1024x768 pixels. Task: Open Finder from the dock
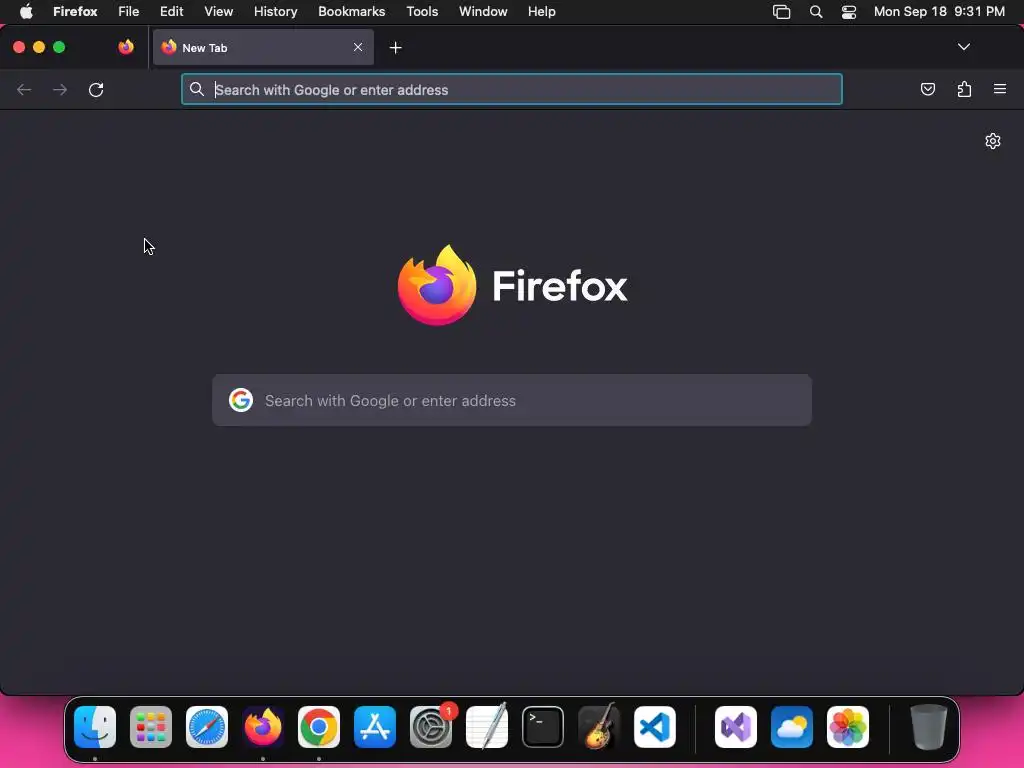pyautogui.click(x=95, y=727)
